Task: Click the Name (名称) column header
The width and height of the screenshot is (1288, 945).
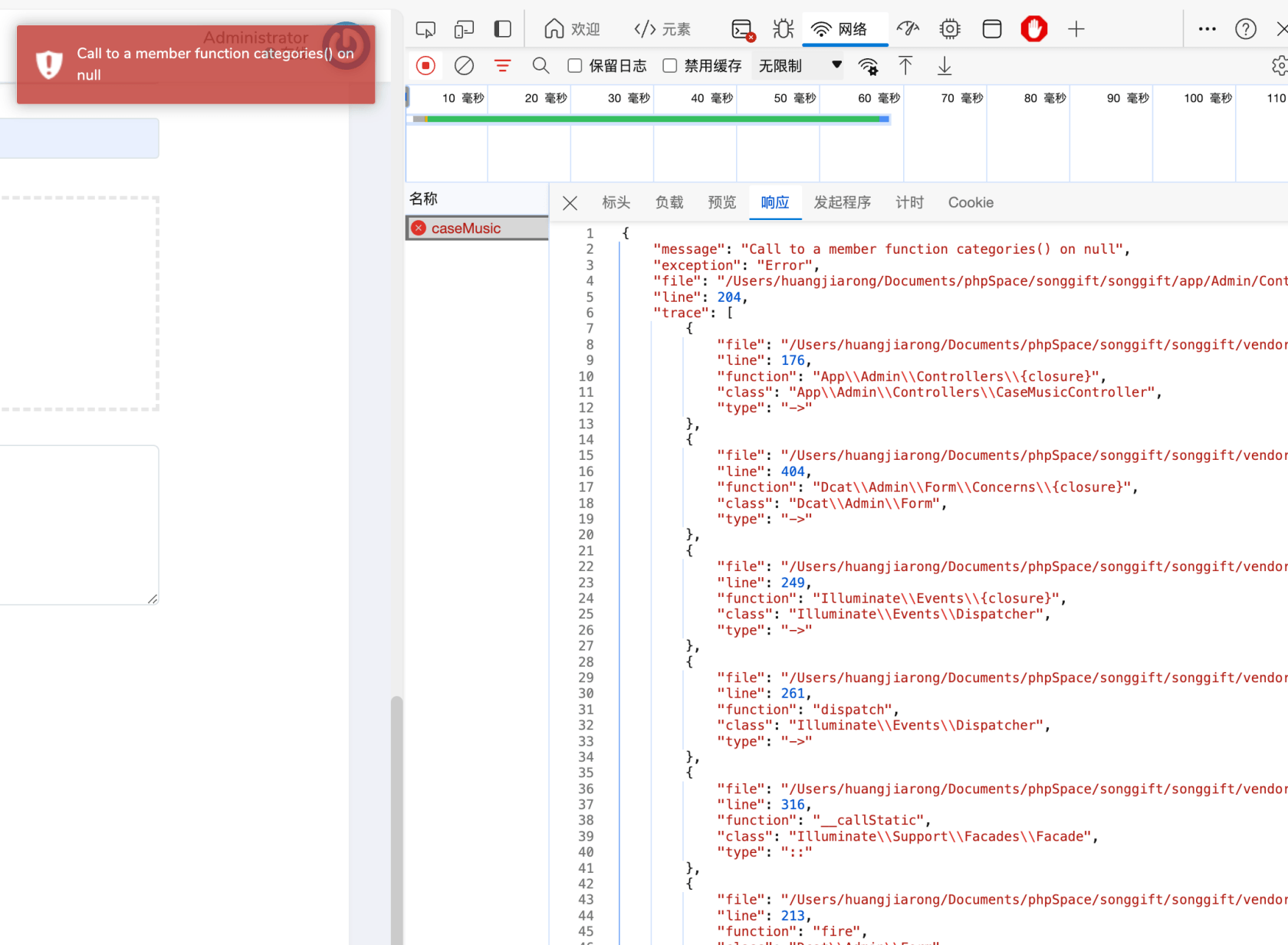Action: click(x=477, y=199)
